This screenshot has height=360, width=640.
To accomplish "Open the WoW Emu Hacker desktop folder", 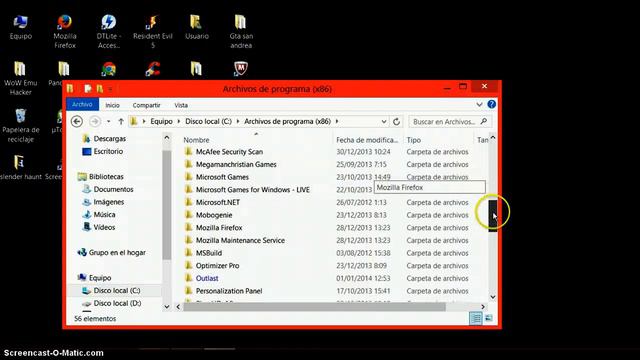I will click(20, 78).
